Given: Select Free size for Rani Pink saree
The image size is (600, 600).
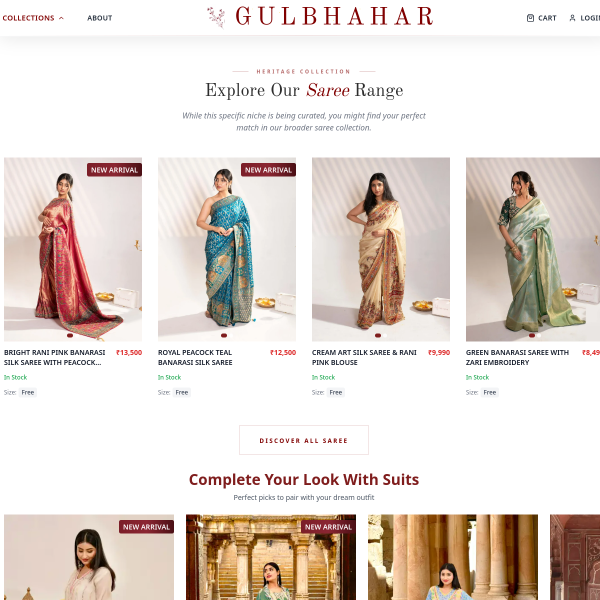Looking at the screenshot, I should coord(28,392).
